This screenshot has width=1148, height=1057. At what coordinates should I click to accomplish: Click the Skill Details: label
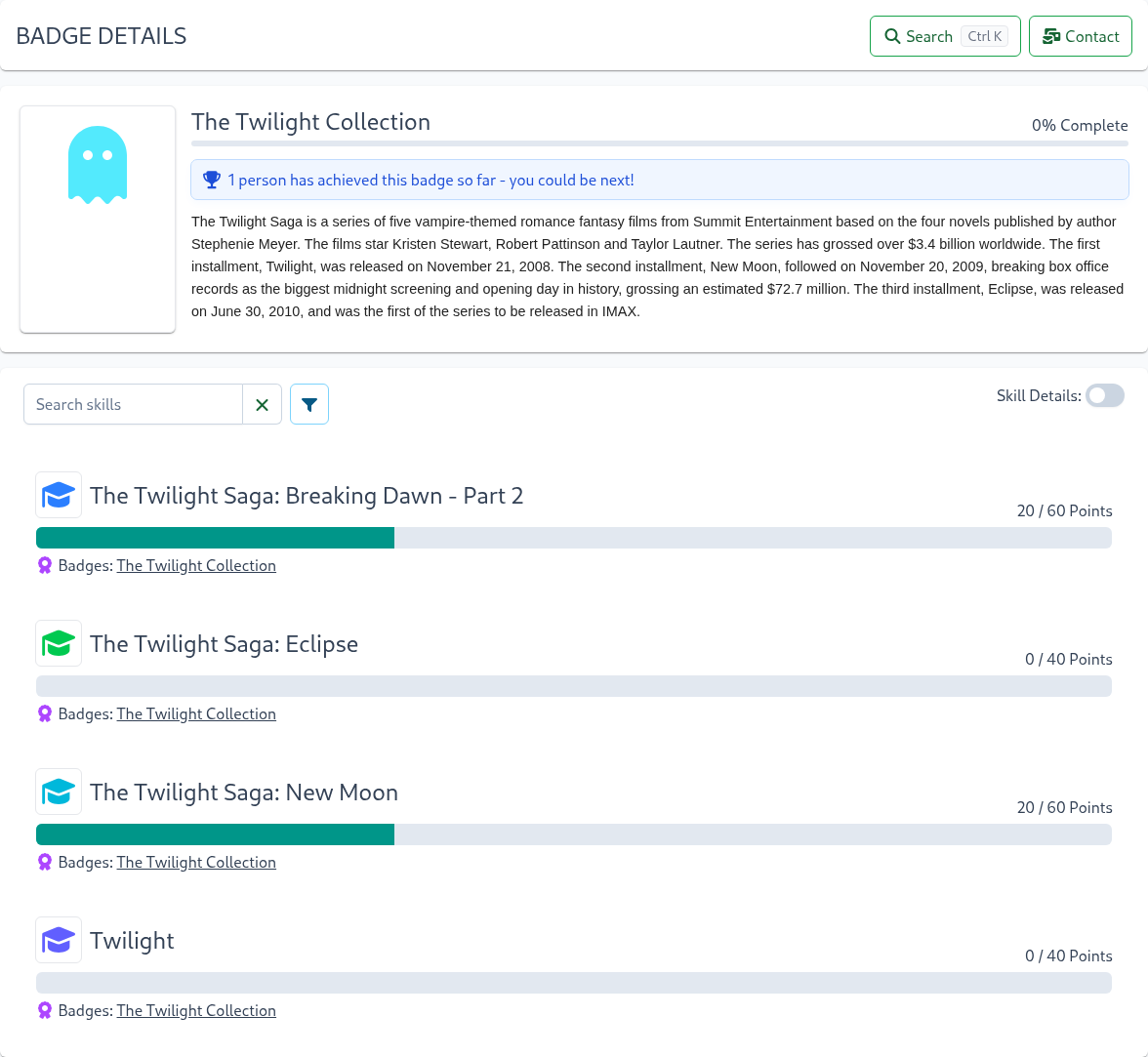coord(1039,396)
